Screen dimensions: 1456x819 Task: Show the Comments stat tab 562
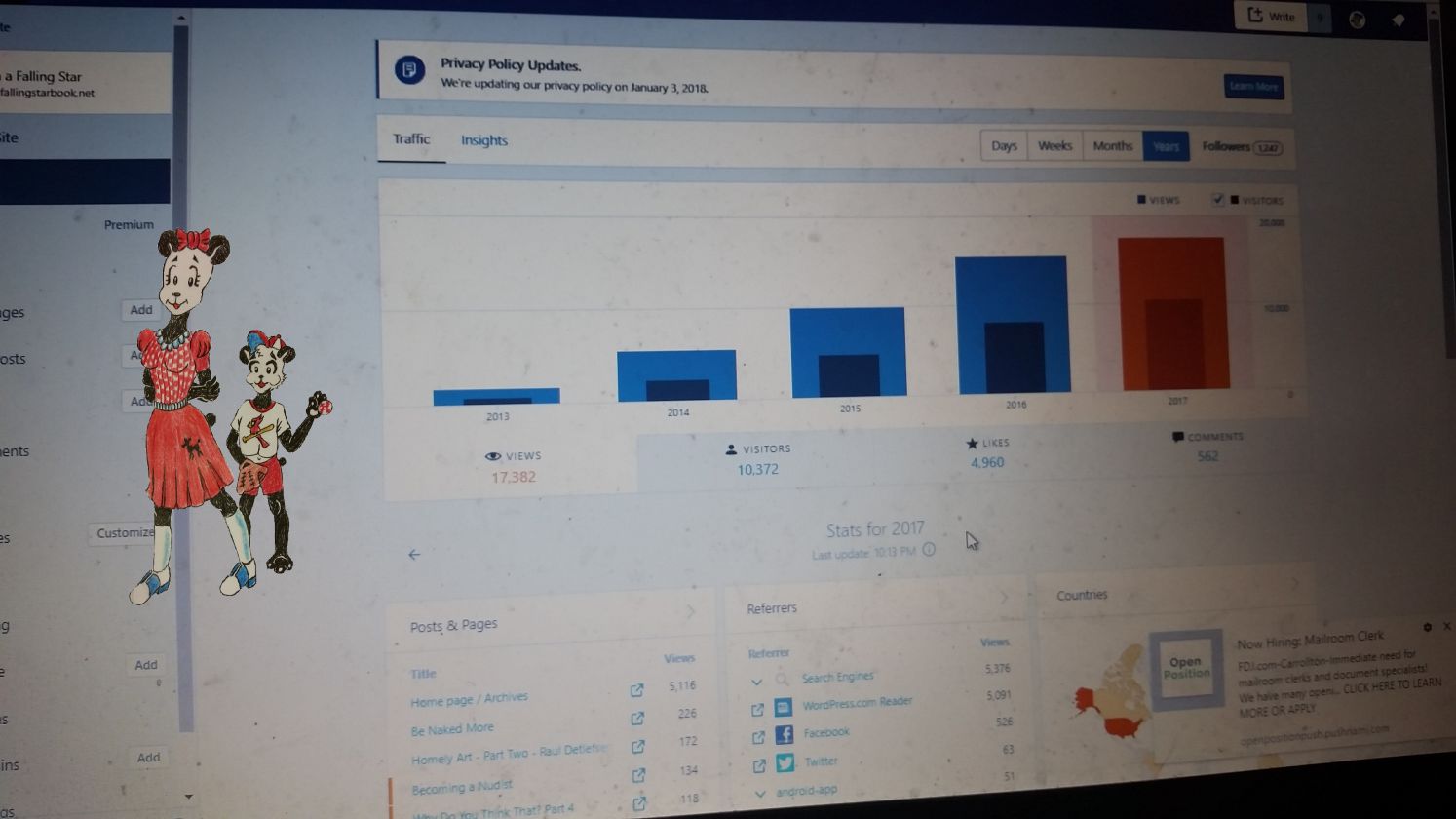[1207, 448]
